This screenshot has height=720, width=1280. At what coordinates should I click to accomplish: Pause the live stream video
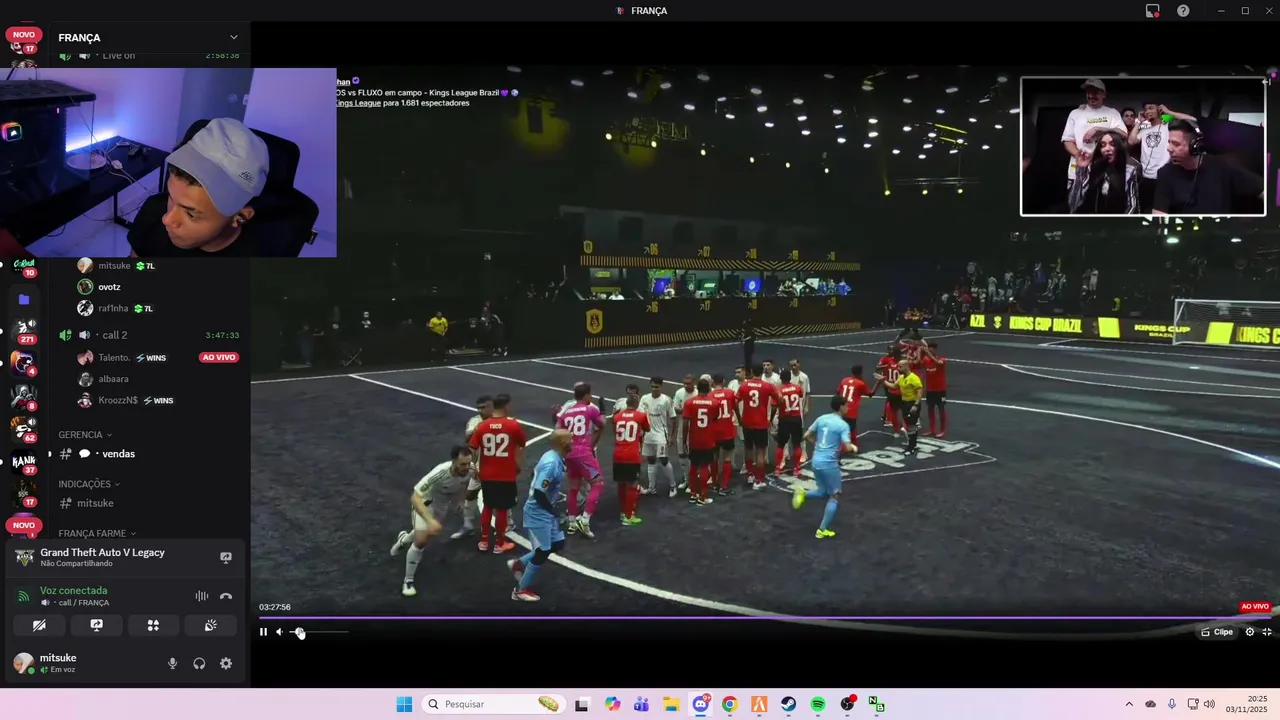[263, 632]
